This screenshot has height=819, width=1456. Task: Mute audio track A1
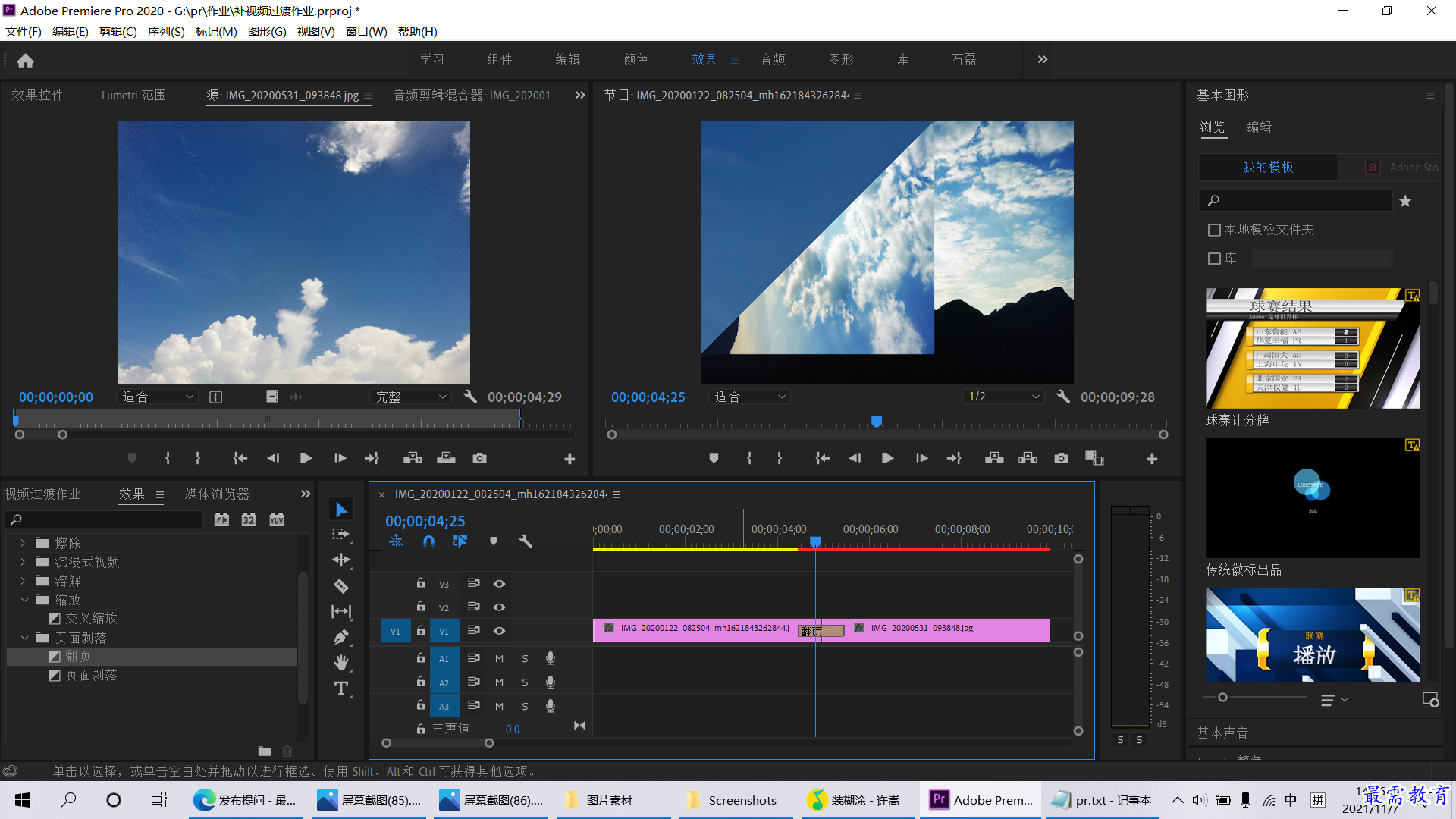(499, 658)
